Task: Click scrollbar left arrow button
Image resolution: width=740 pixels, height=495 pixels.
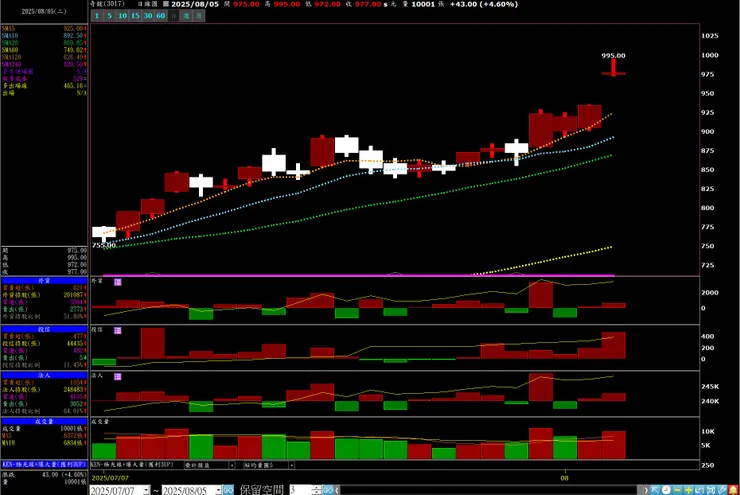Action: (337, 490)
